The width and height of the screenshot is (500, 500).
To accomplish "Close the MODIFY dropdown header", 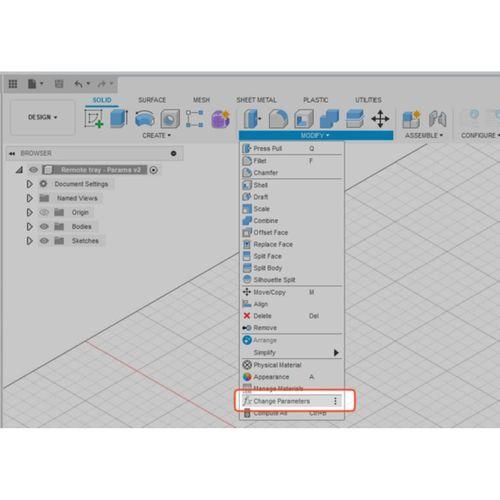I will (316, 135).
